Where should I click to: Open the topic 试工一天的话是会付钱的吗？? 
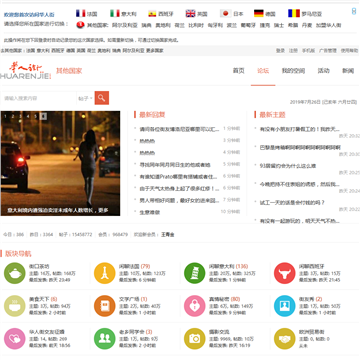click(x=292, y=202)
